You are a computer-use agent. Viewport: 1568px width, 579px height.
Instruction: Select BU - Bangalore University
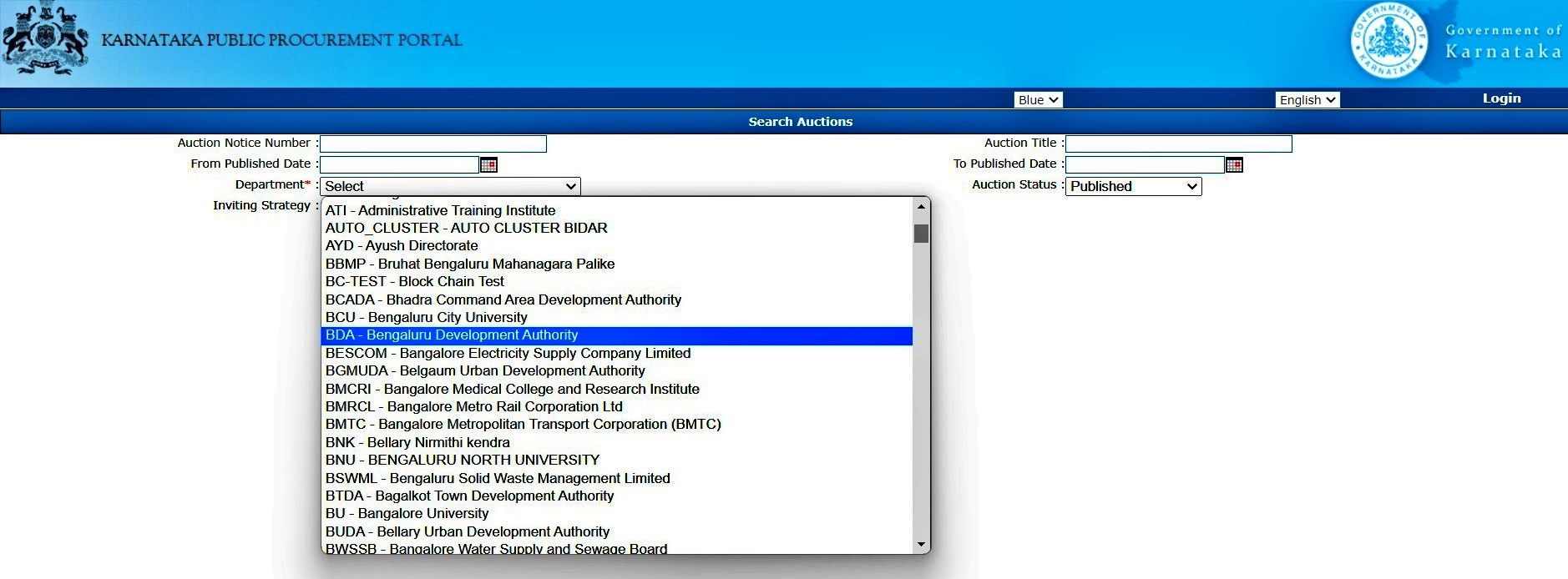[617, 513]
